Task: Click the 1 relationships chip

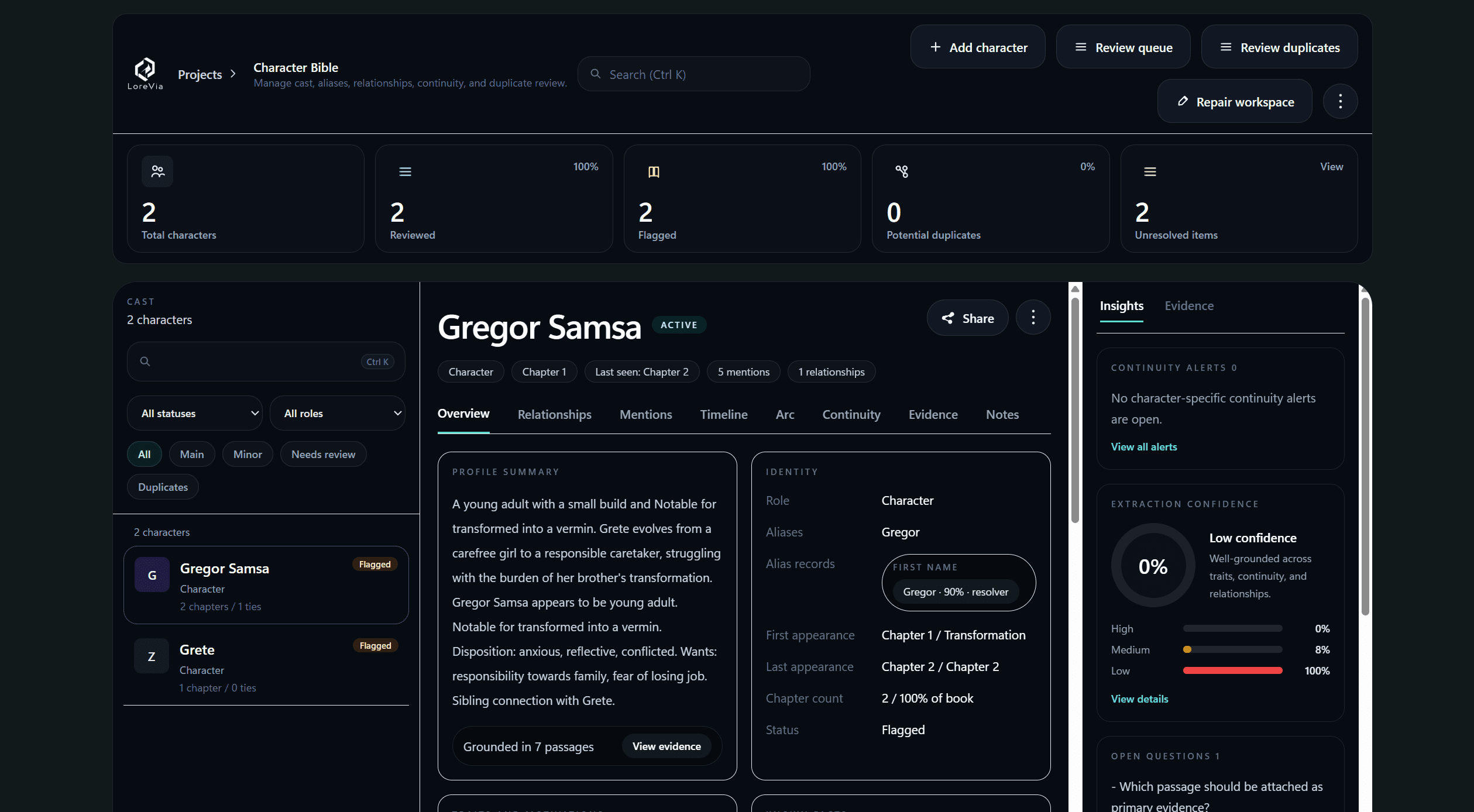Action: (x=831, y=371)
